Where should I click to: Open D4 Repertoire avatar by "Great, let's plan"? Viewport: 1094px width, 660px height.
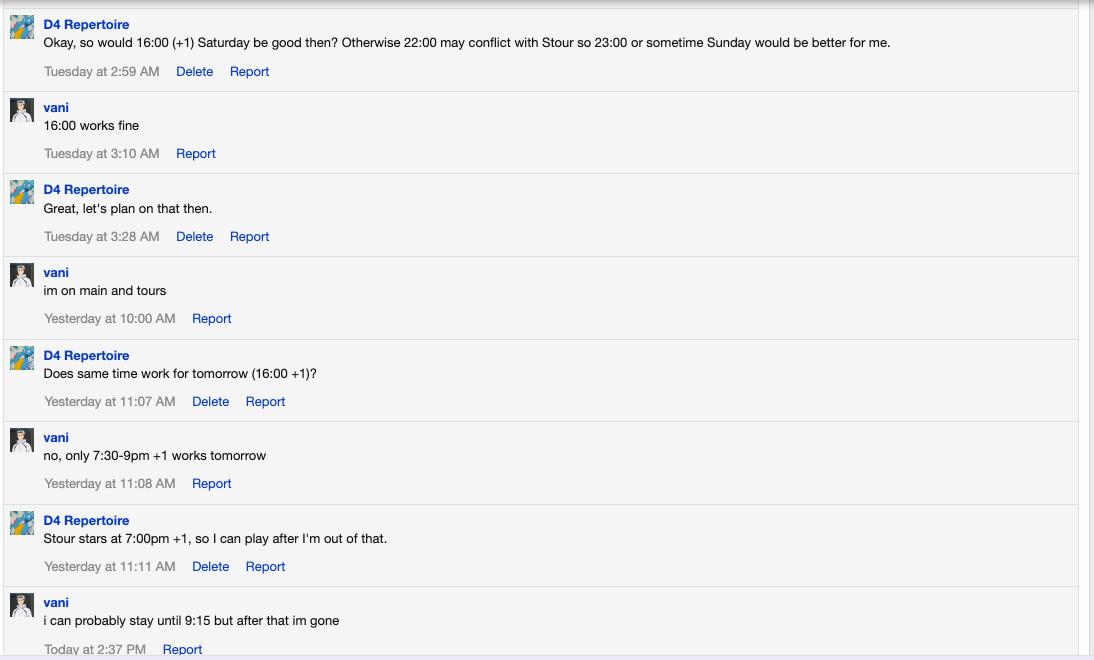(22, 192)
